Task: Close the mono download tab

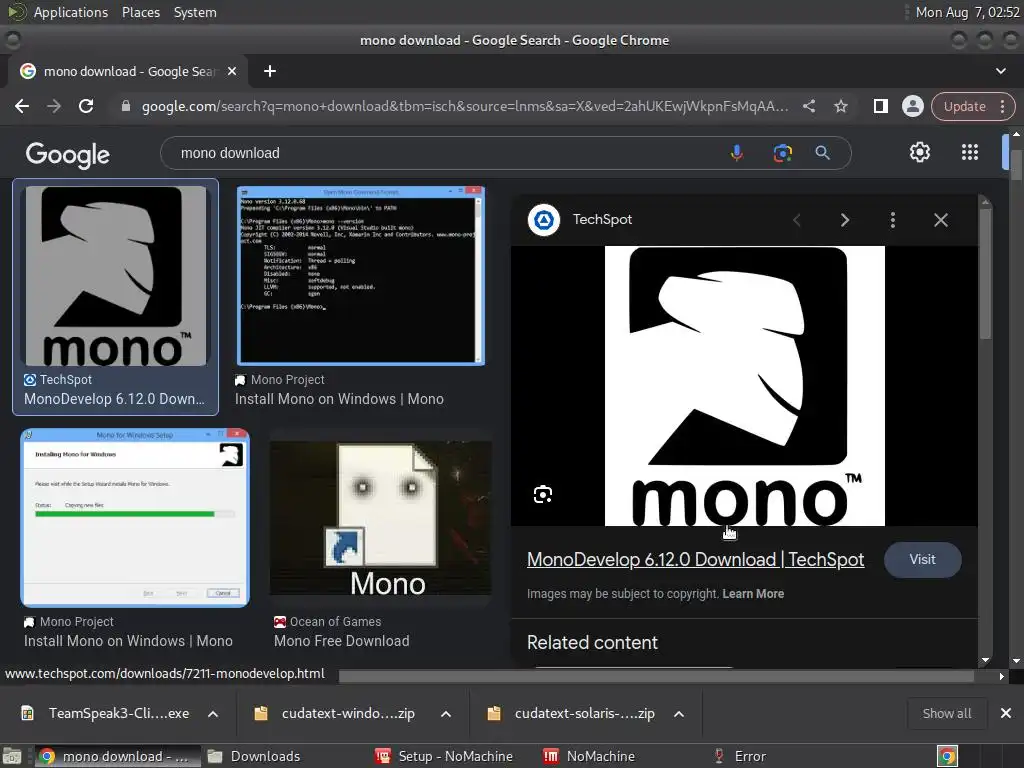Action: pos(232,71)
